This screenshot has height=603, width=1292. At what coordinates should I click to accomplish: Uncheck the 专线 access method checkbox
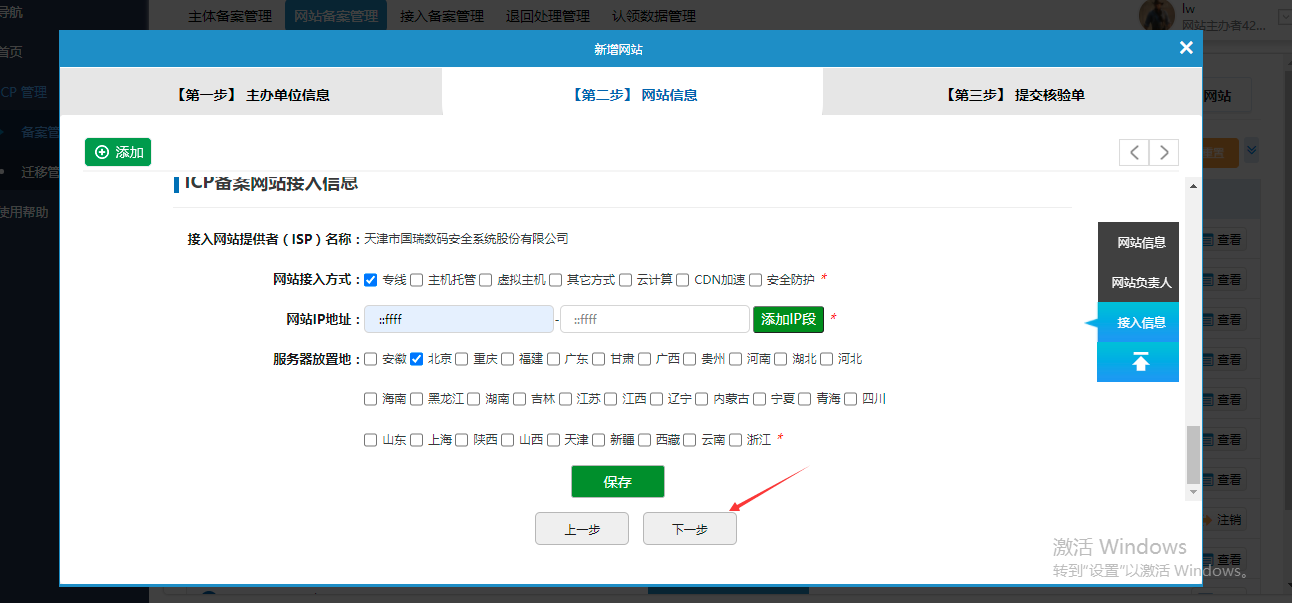(371, 280)
